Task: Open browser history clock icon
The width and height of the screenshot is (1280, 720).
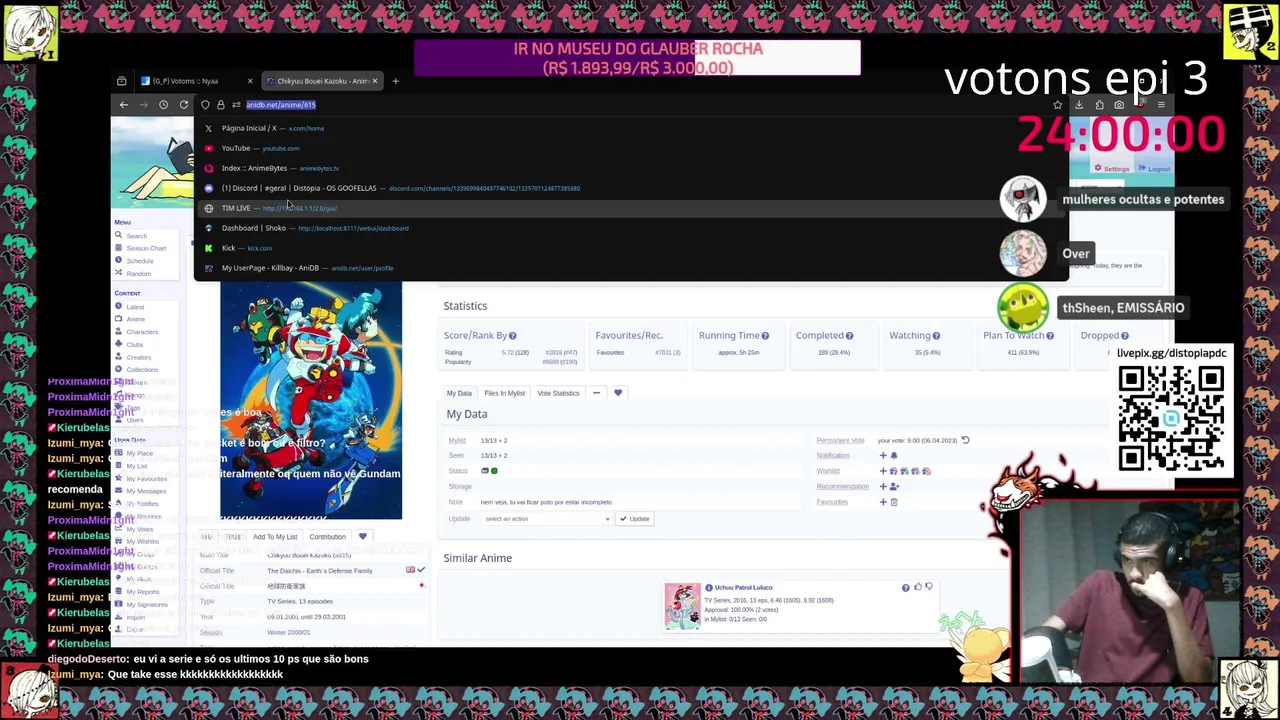Action: pos(163,105)
